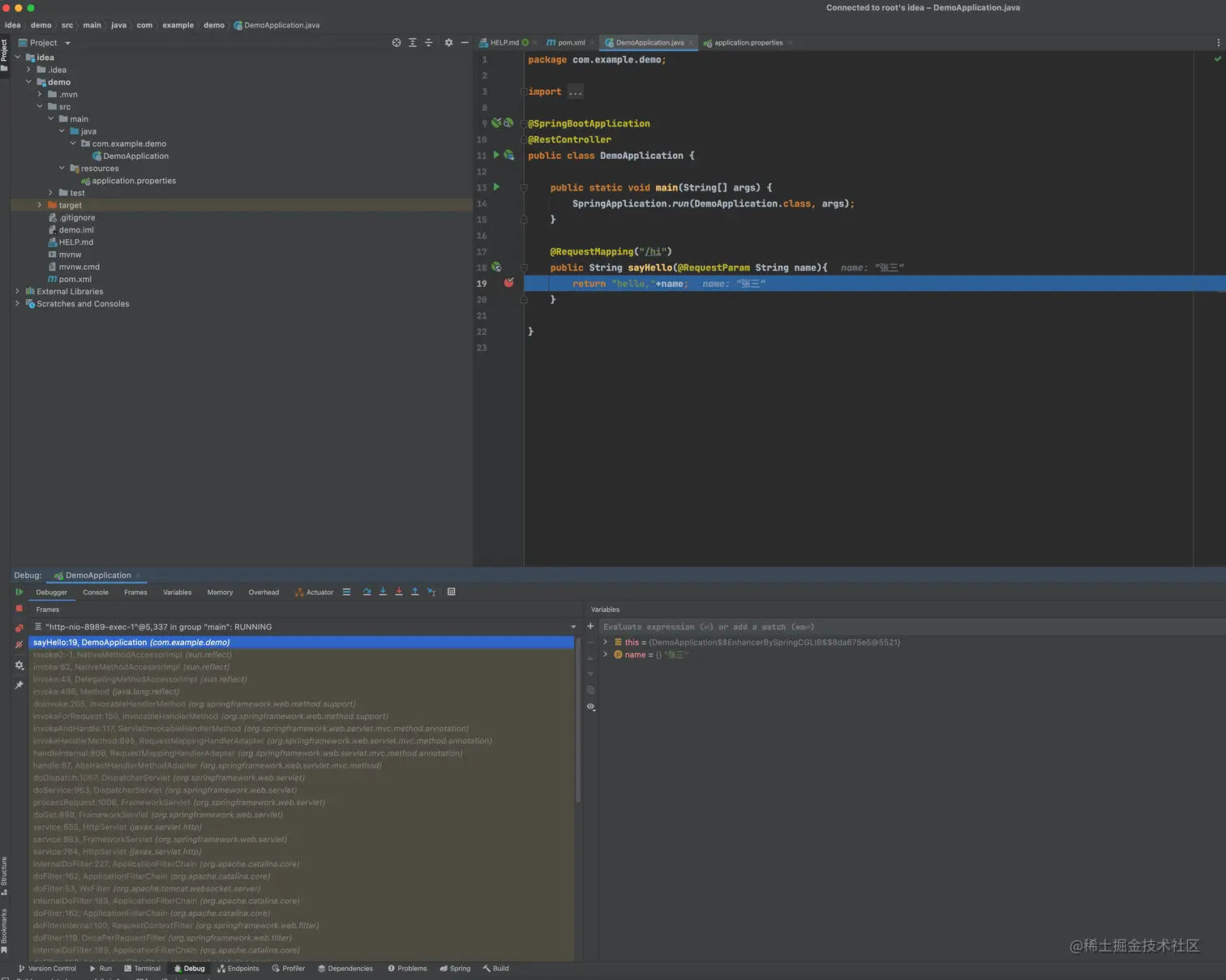This screenshot has width=1226, height=980.
Task: Click Select Opened File target icon
Action: coord(397,43)
